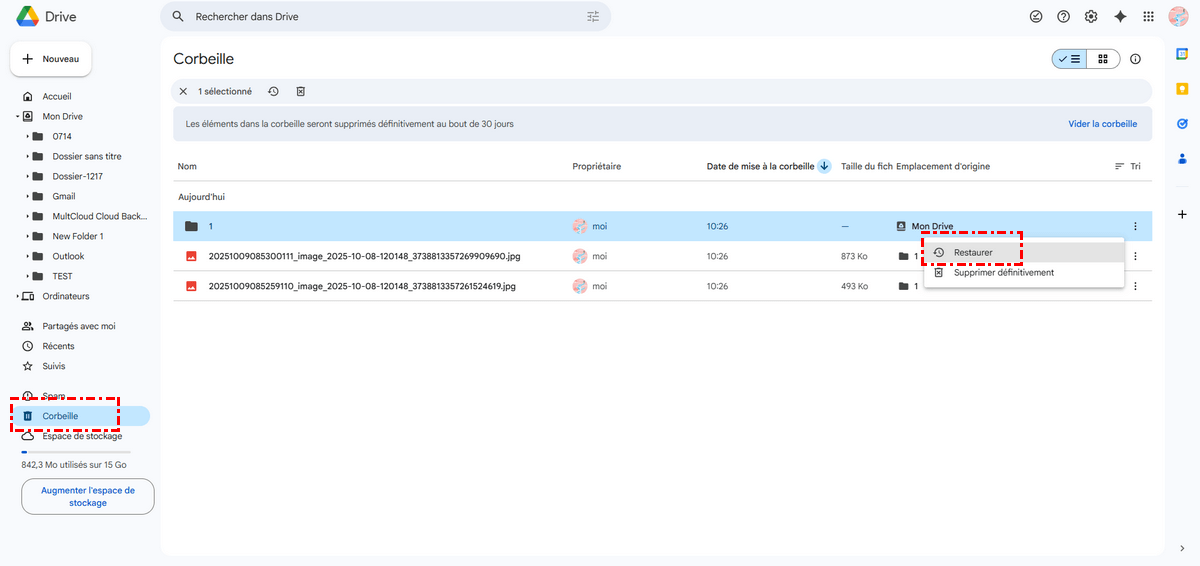The height and width of the screenshot is (566, 1200).
Task: Click the Vider la corbeille link
Action: click(x=1102, y=124)
